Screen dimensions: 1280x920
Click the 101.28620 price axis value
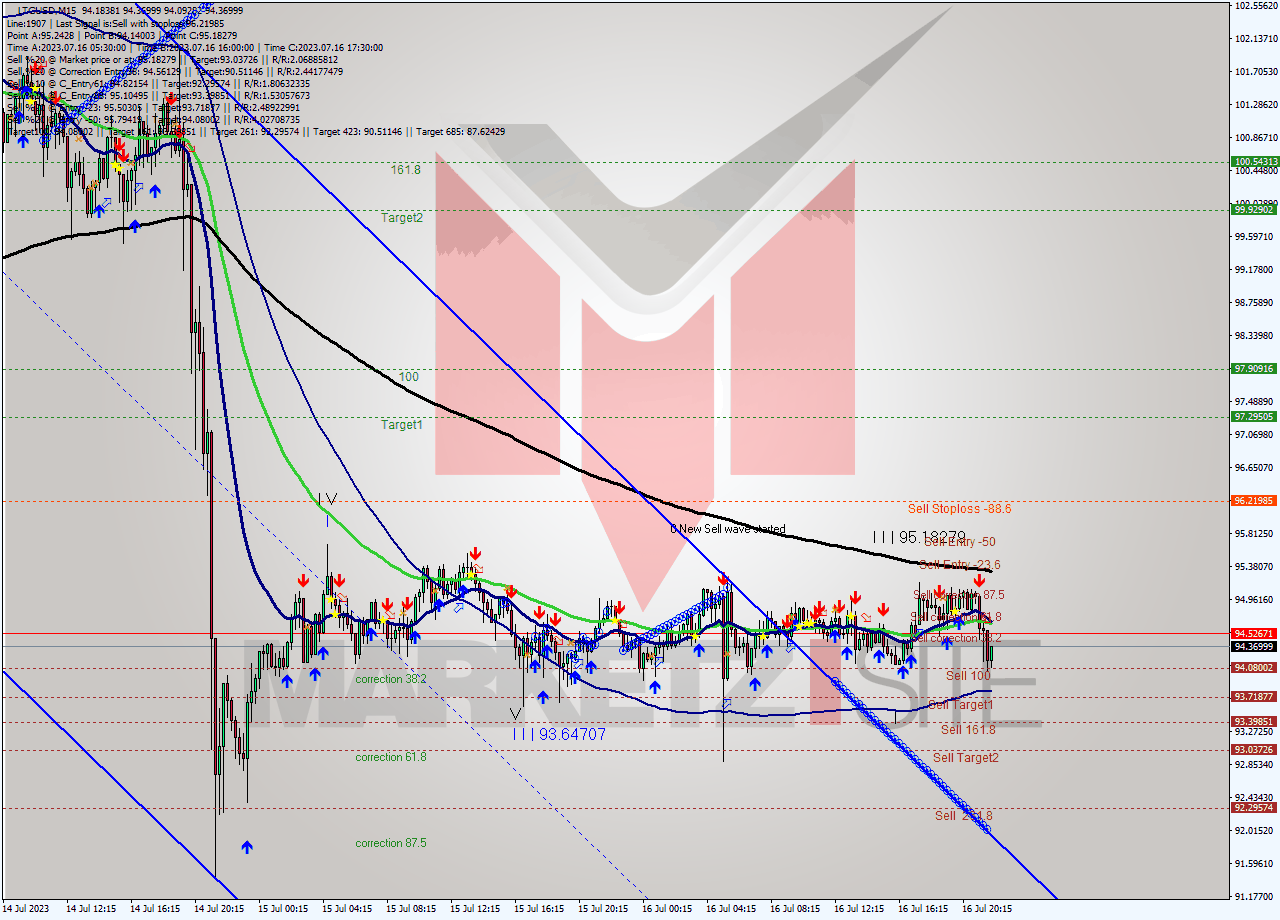point(1256,104)
